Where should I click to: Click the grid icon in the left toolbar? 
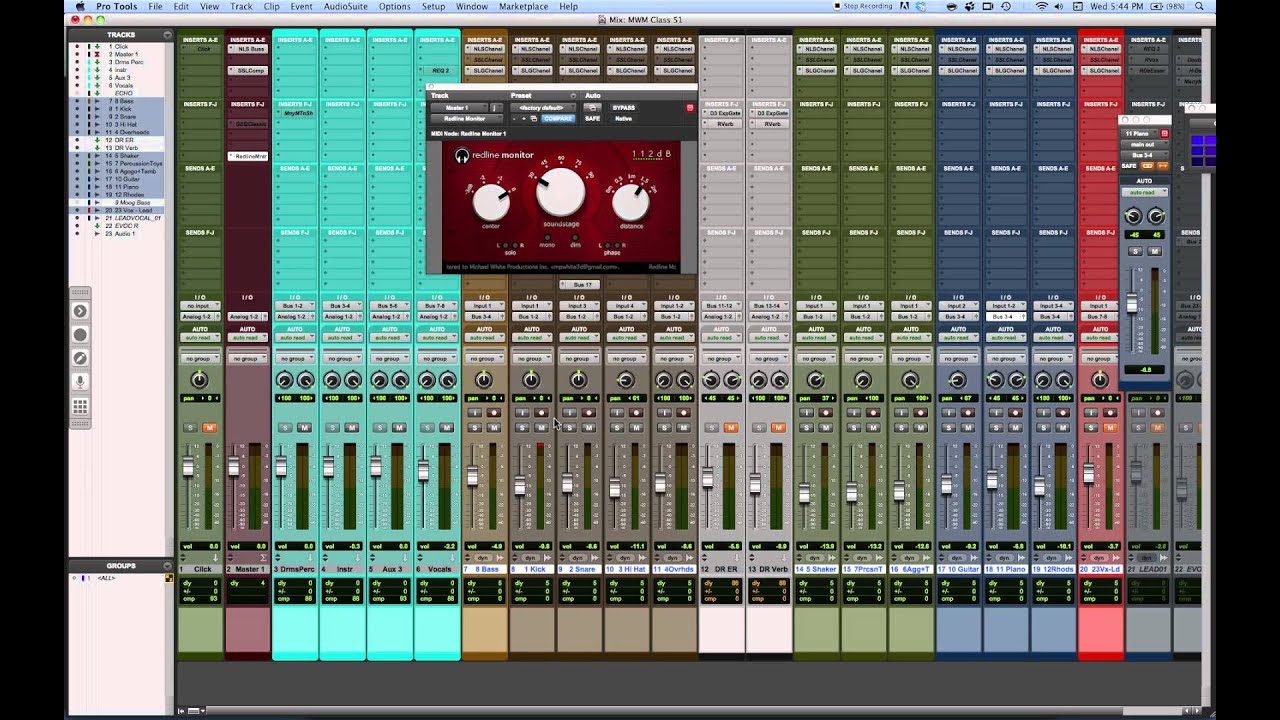pos(80,406)
